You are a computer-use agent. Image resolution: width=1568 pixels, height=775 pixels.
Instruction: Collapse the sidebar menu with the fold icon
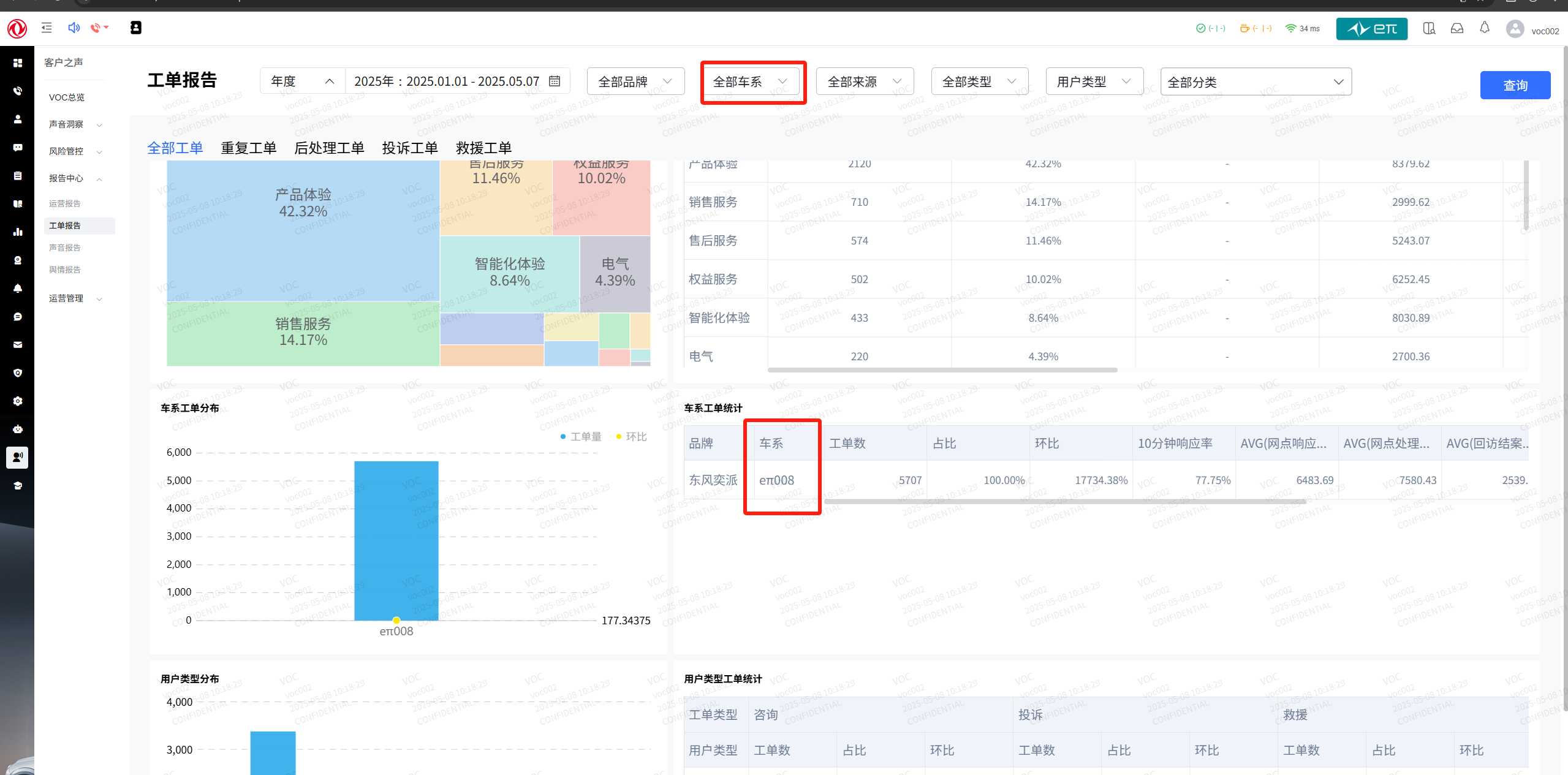point(47,28)
